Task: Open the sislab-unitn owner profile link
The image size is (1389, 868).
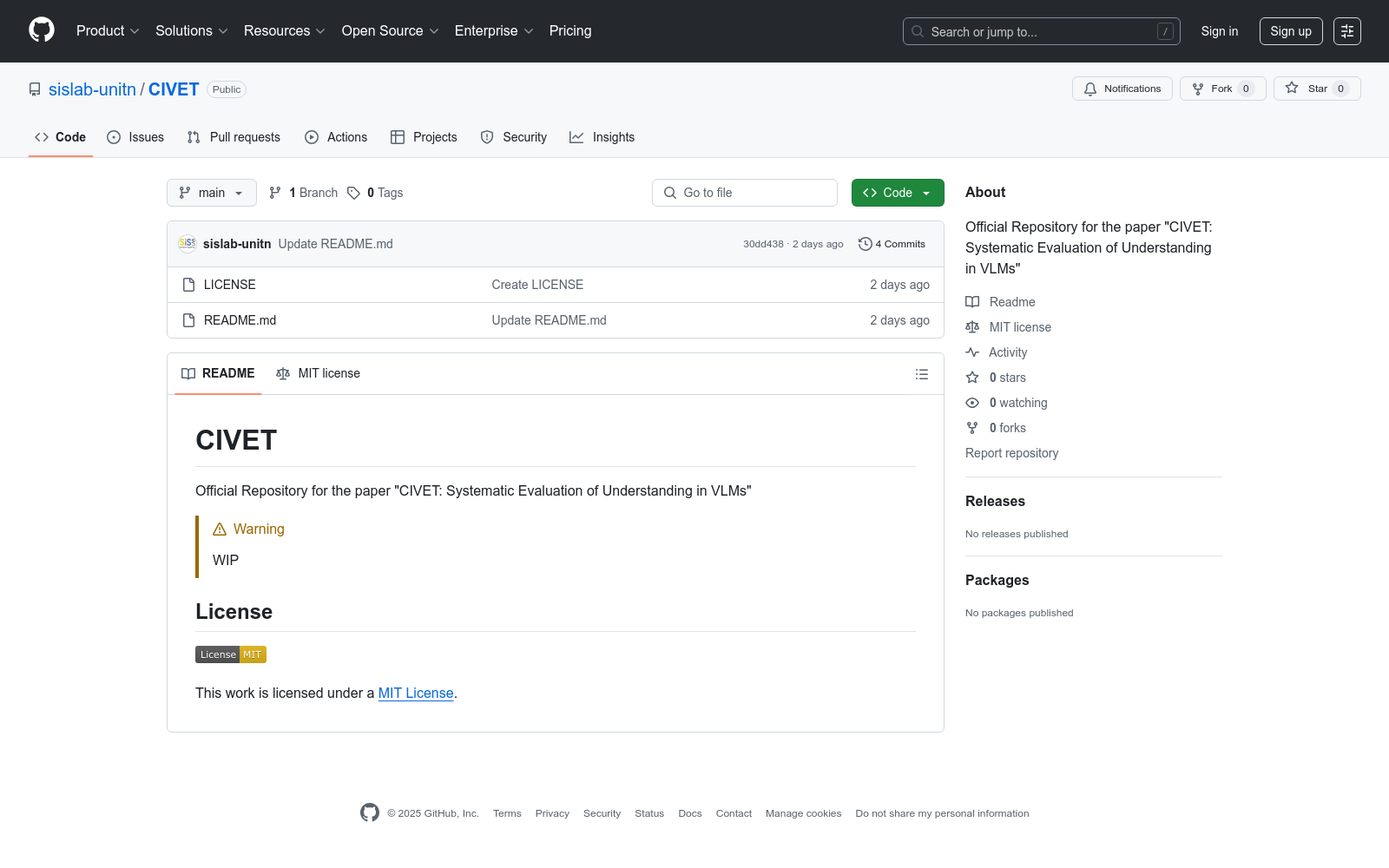Action: click(x=92, y=89)
